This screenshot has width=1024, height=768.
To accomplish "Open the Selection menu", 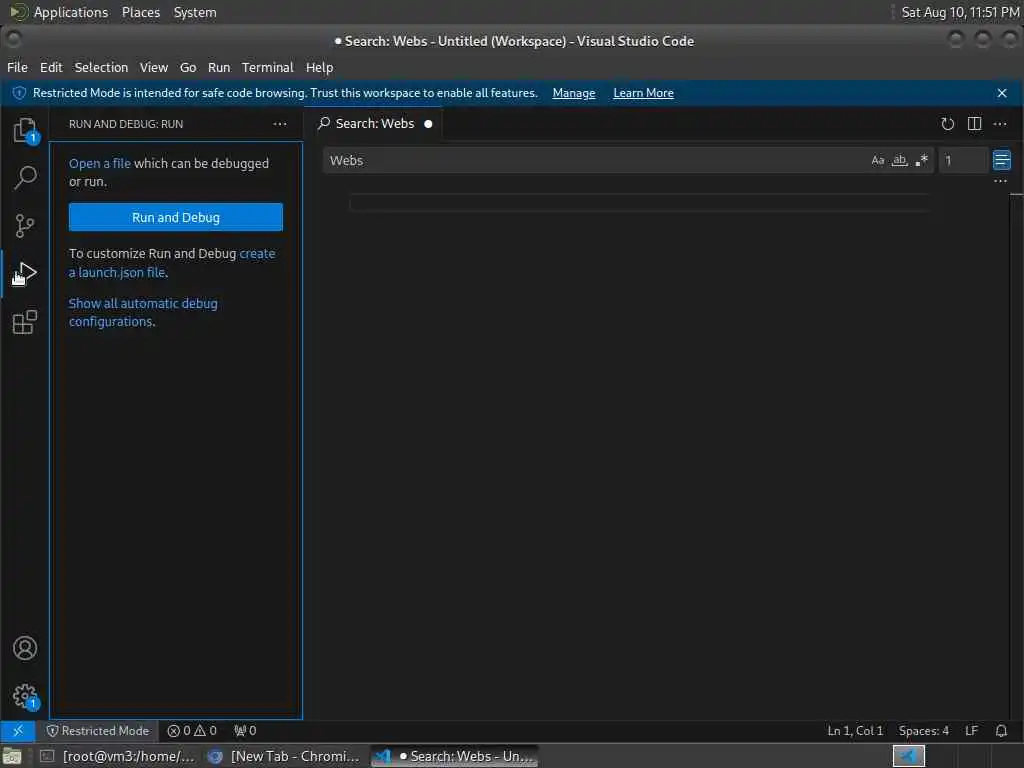I will click(x=101, y=67).
